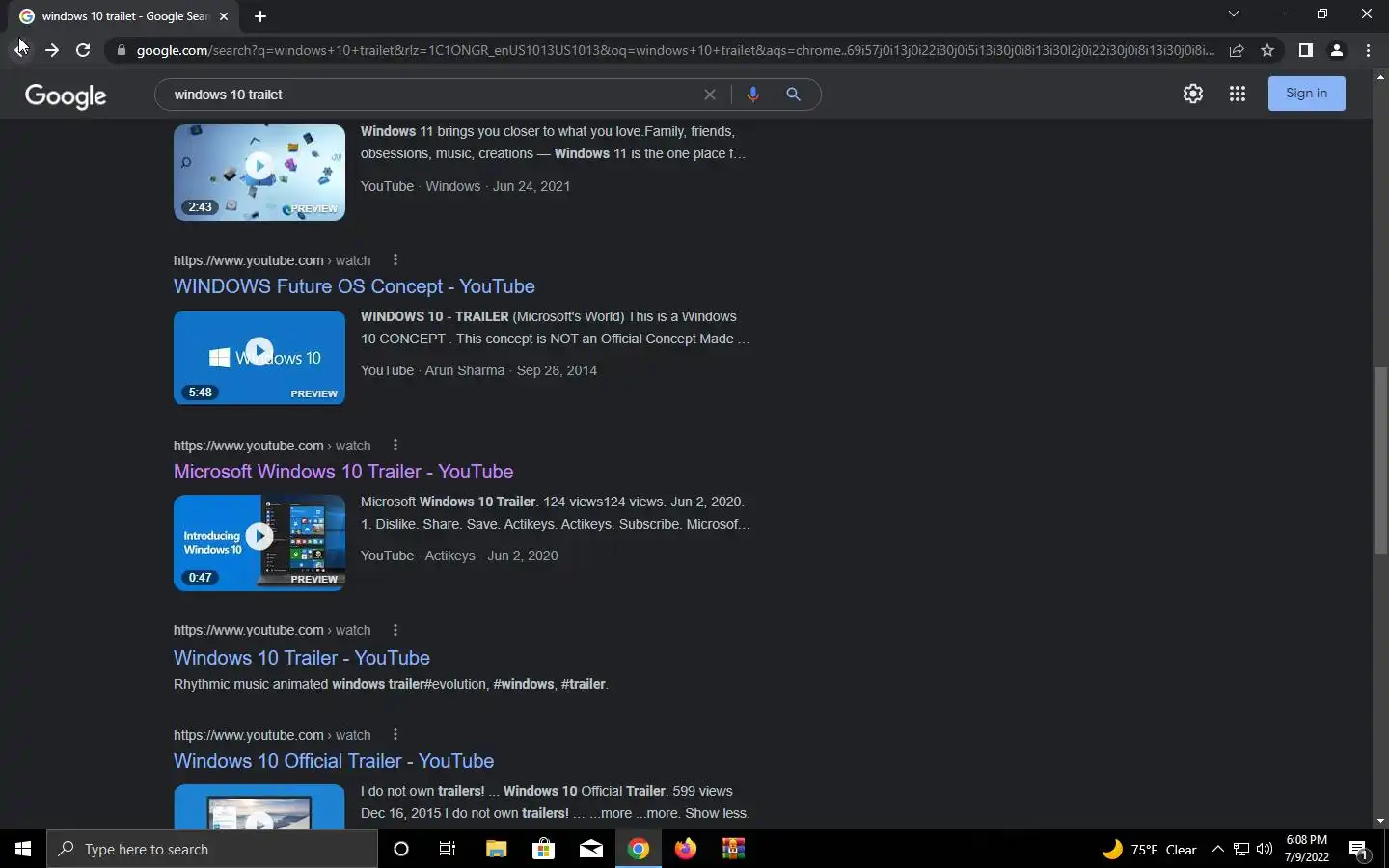Share this page via address bar icon
Screen dimensions: 1389x868
click(x=1237, y=50)
